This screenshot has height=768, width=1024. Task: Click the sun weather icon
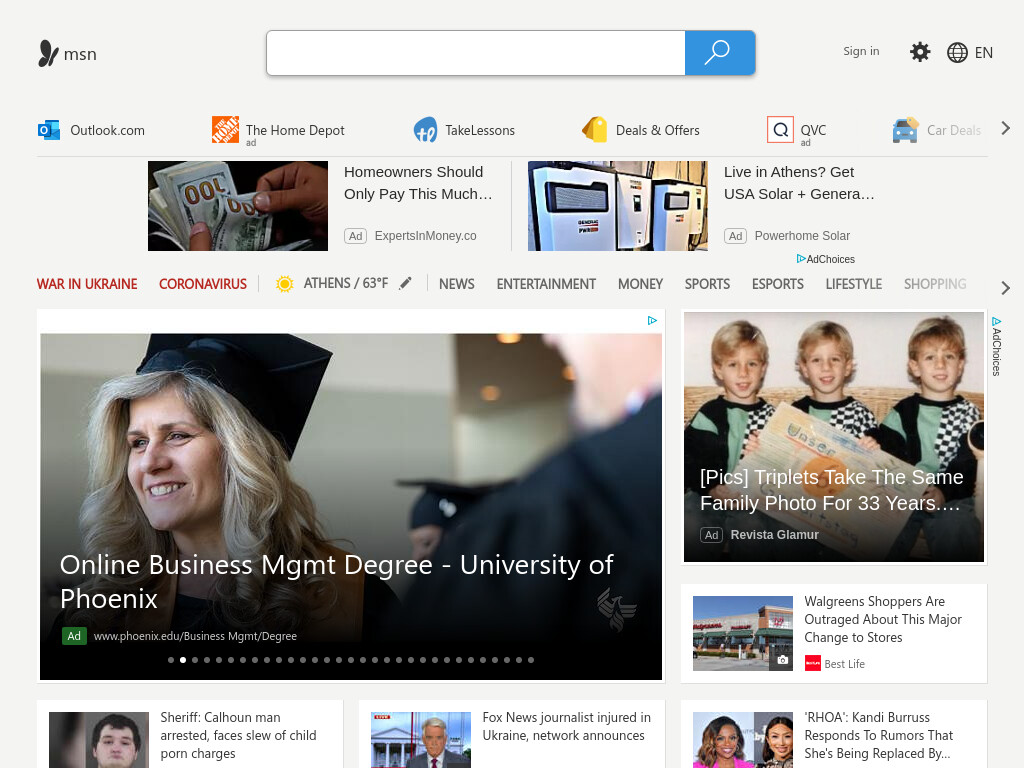285,283
